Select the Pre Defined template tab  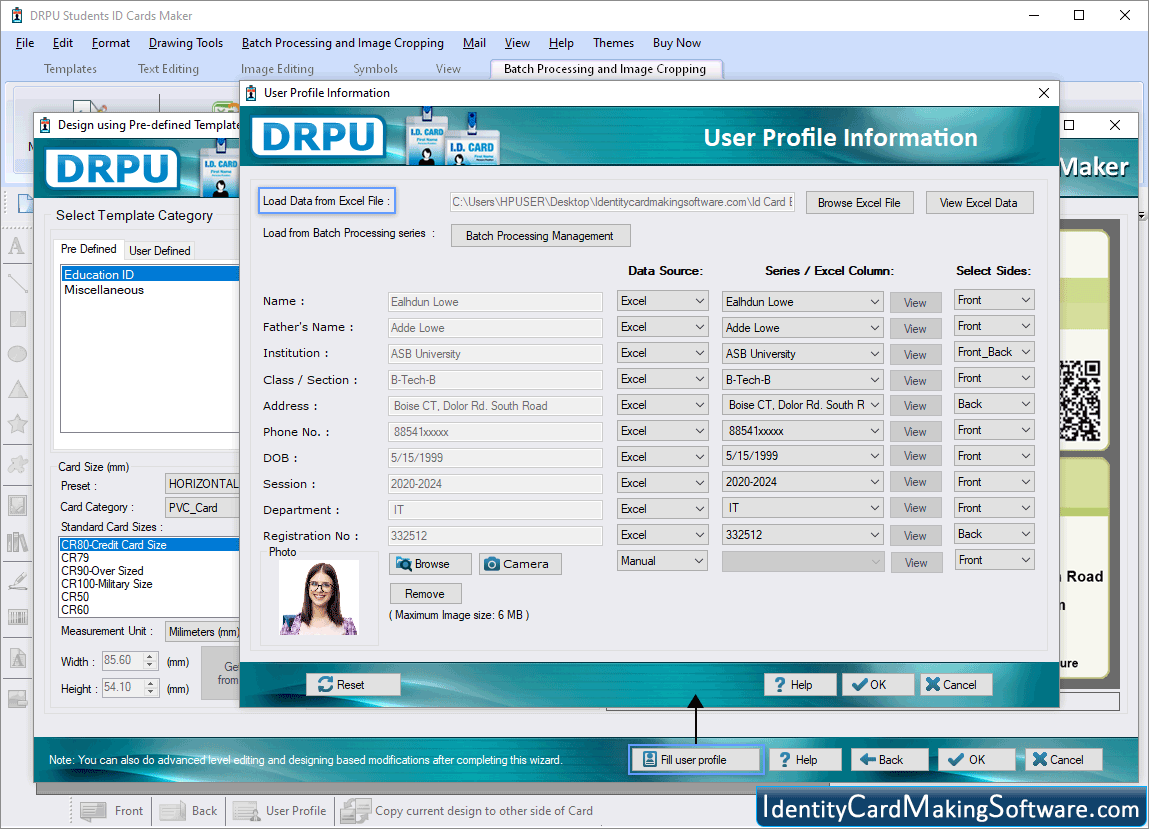[88, 249]
